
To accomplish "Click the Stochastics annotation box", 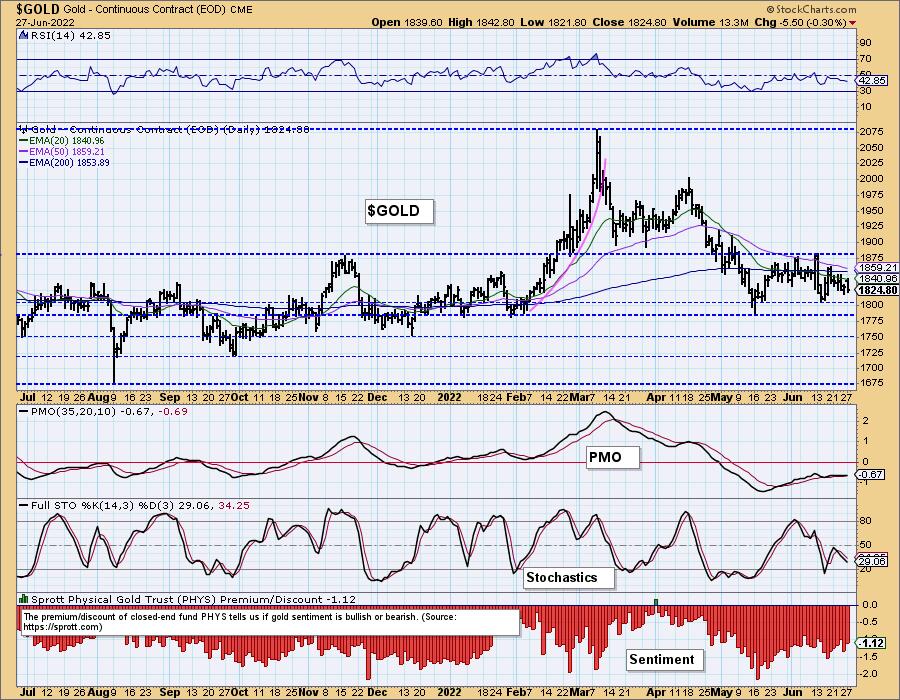I will pyautogui.click(x=568, y=577).
